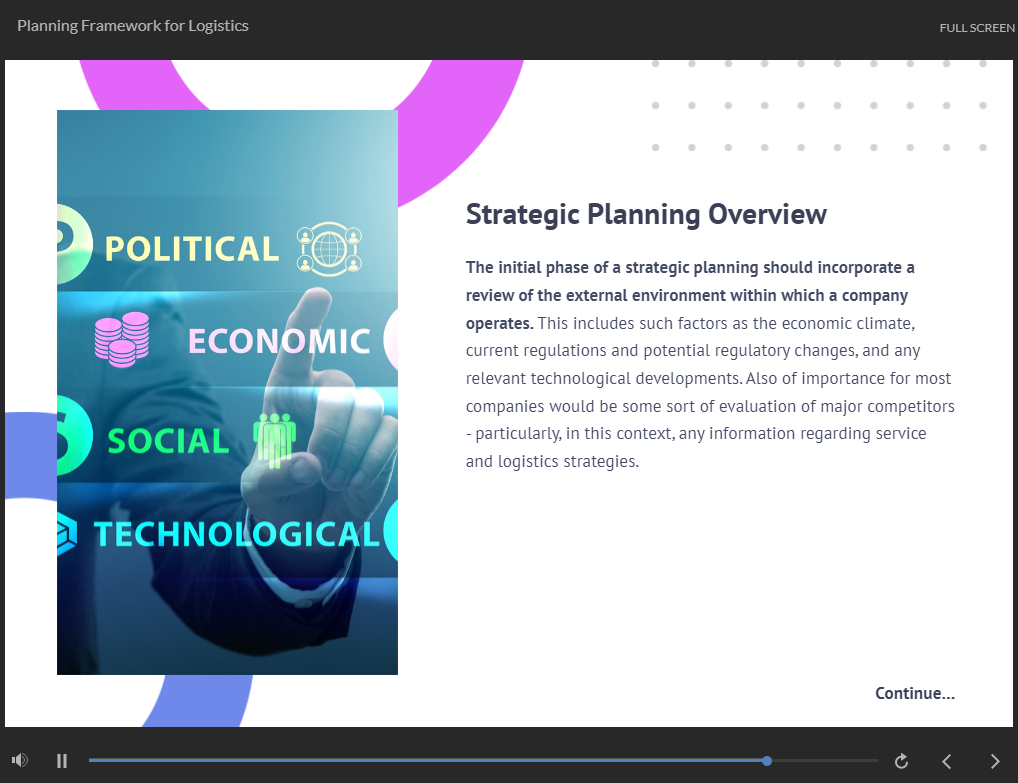Click the globe network icon beside POLITICAL
1018x783 pixels.
coord(329,249)
